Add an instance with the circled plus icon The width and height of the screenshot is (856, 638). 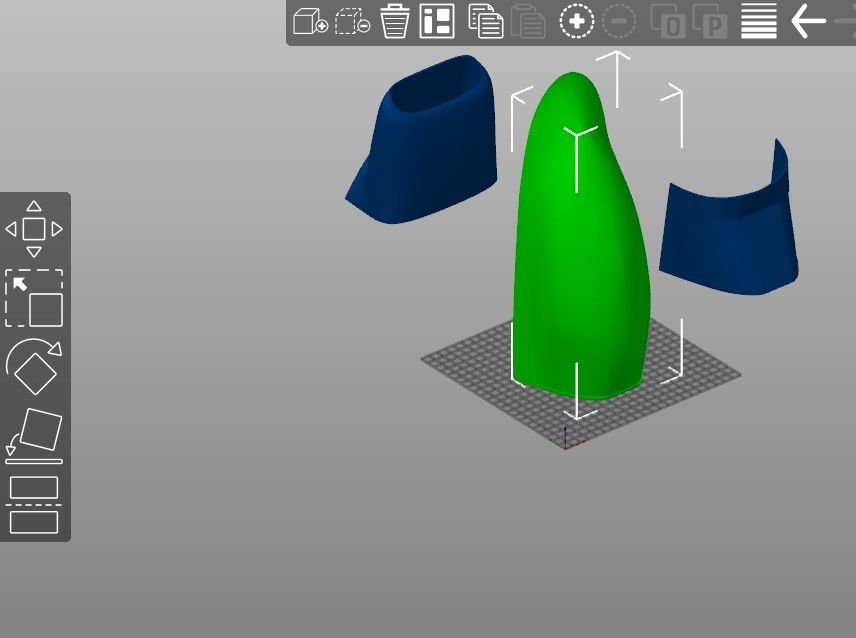pos(576,21)
